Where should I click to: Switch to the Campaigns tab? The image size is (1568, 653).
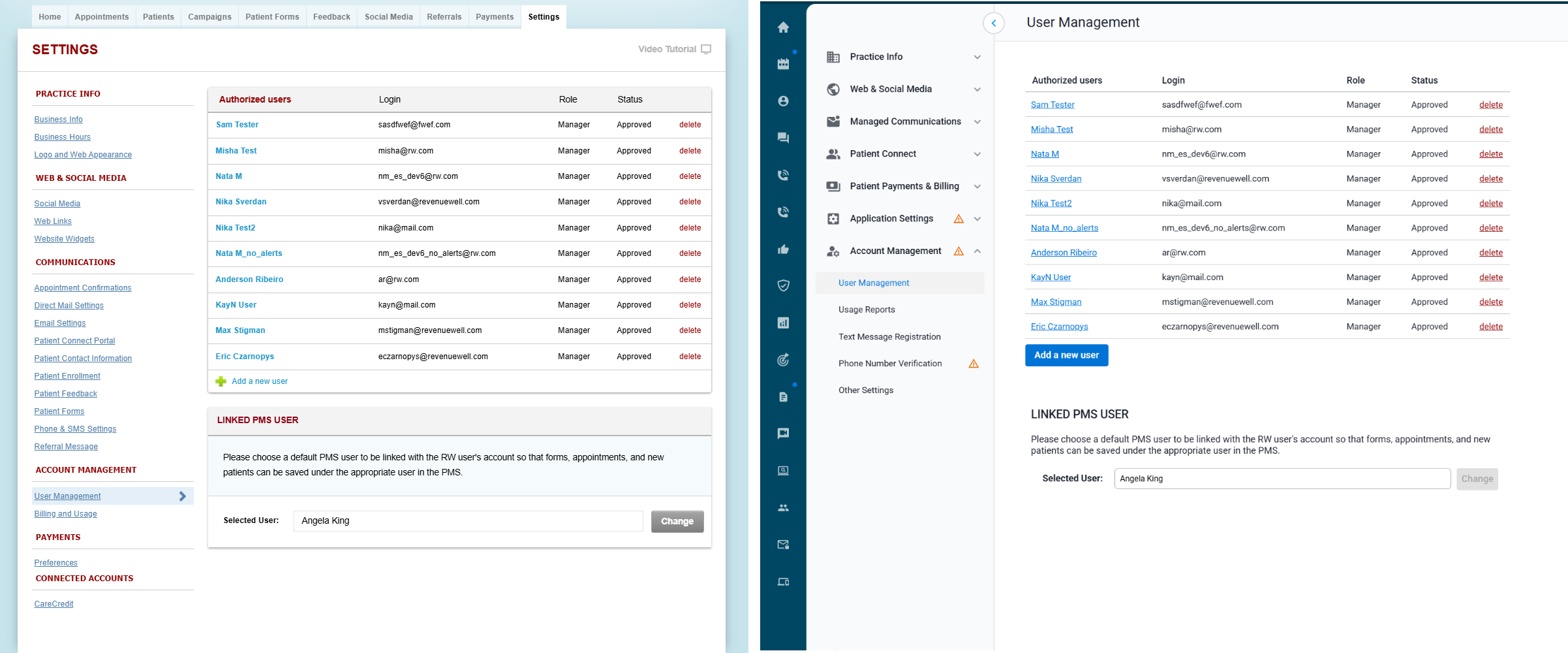(x=209, y=17)
